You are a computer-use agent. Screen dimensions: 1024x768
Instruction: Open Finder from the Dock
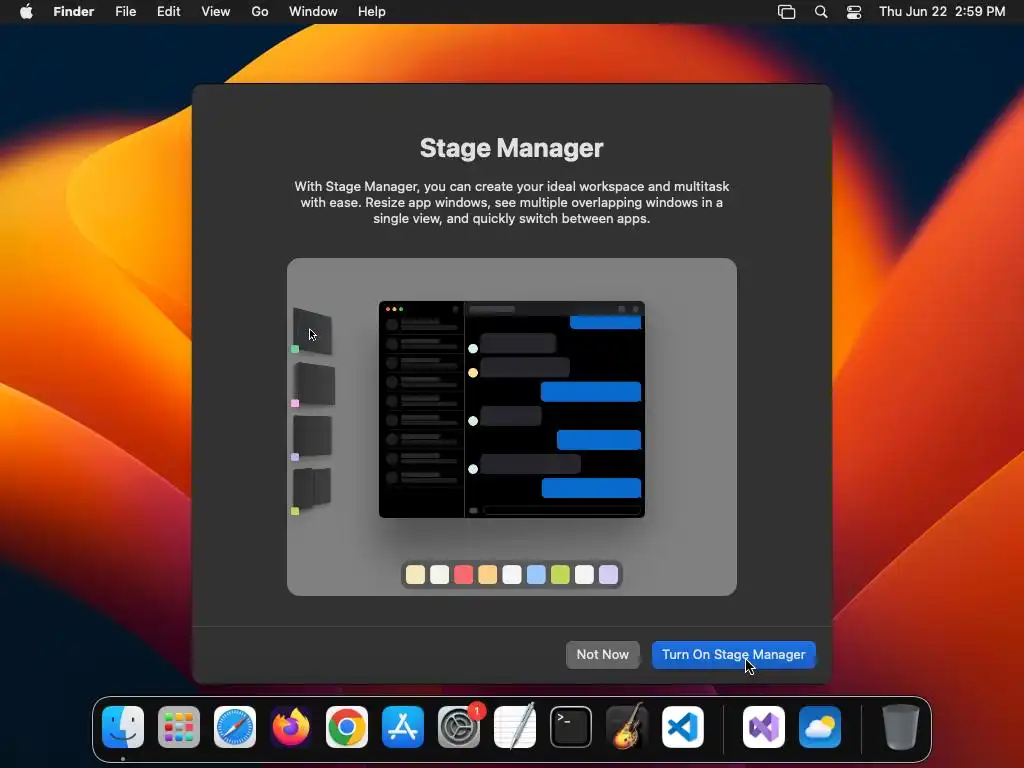click(x=123, y=727)
